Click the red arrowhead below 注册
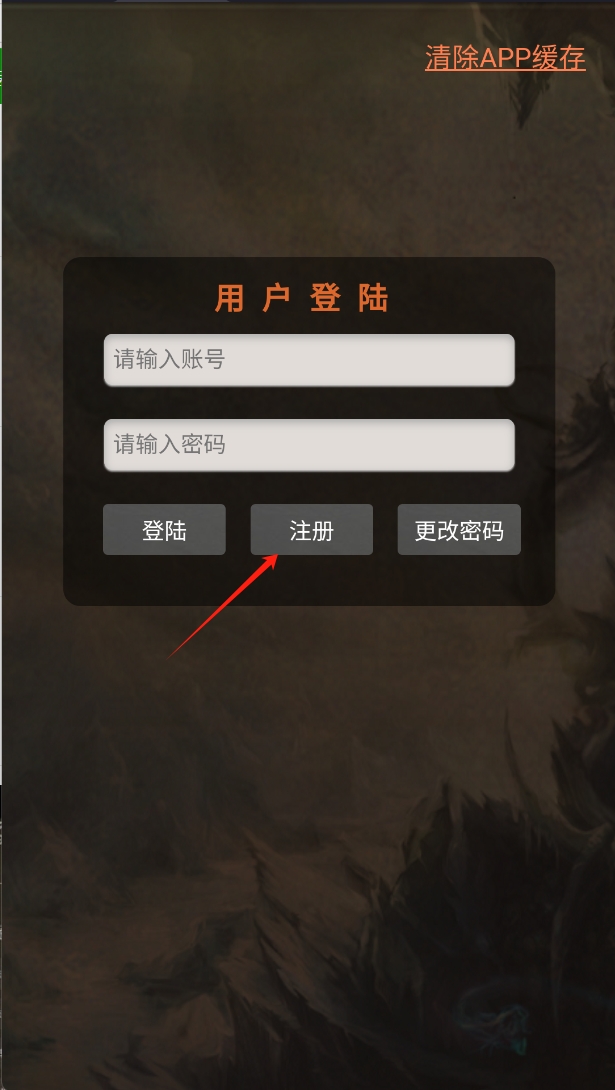Viewport: 615px width, 1090px height. [x=270, y=562]
